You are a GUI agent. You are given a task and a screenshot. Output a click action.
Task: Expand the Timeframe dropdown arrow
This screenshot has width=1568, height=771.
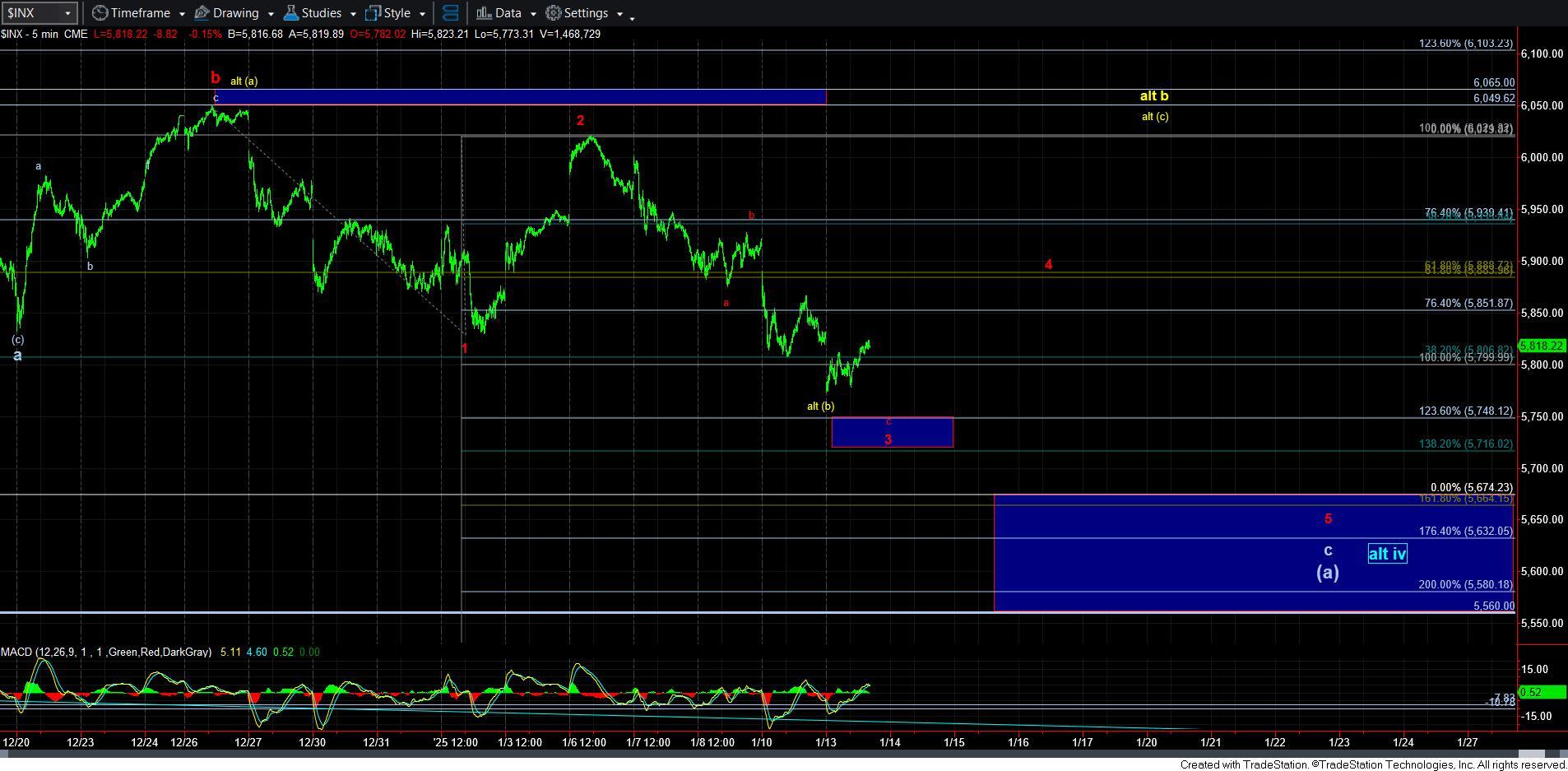click(181, 14)
